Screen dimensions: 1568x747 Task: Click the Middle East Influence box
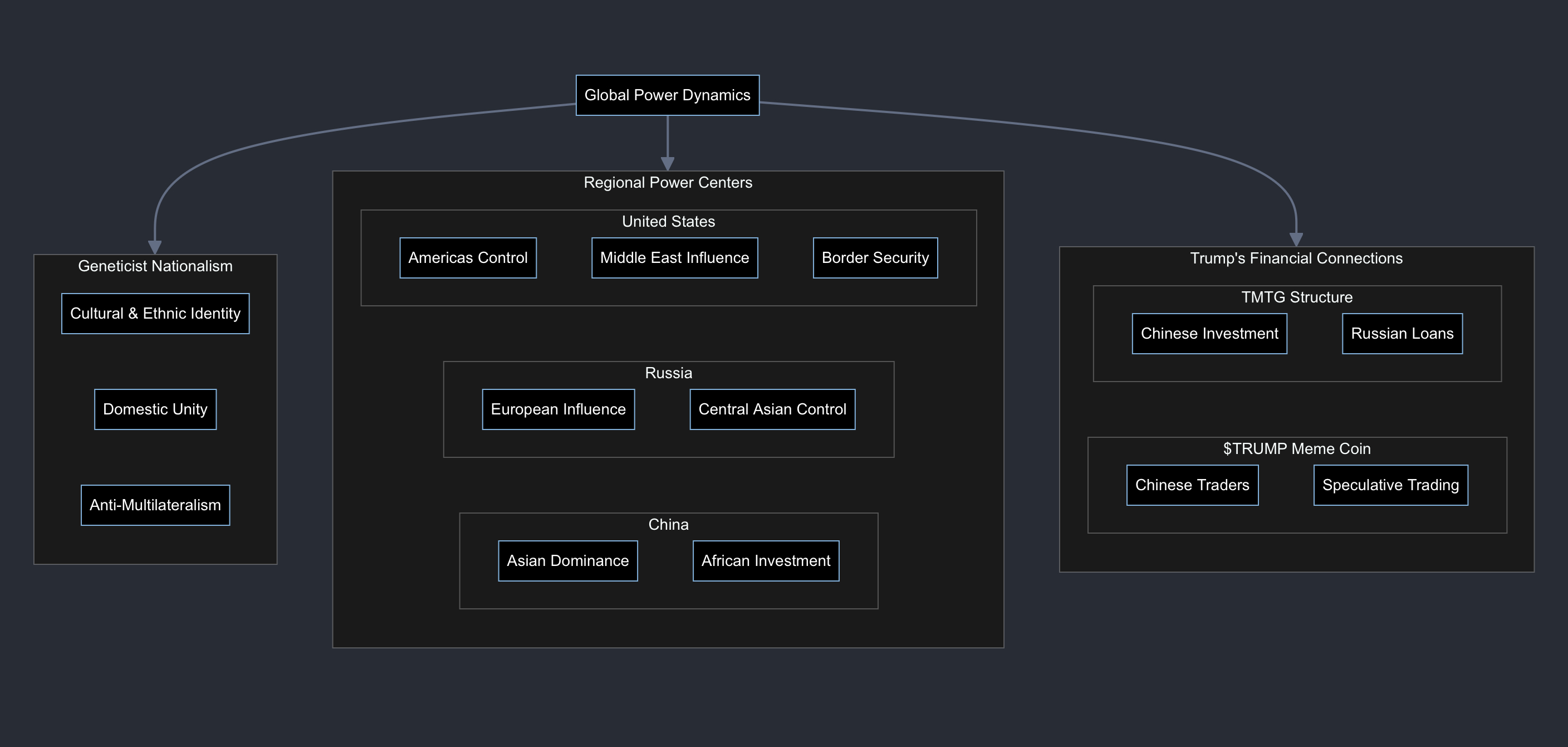(x=674, y=257)
